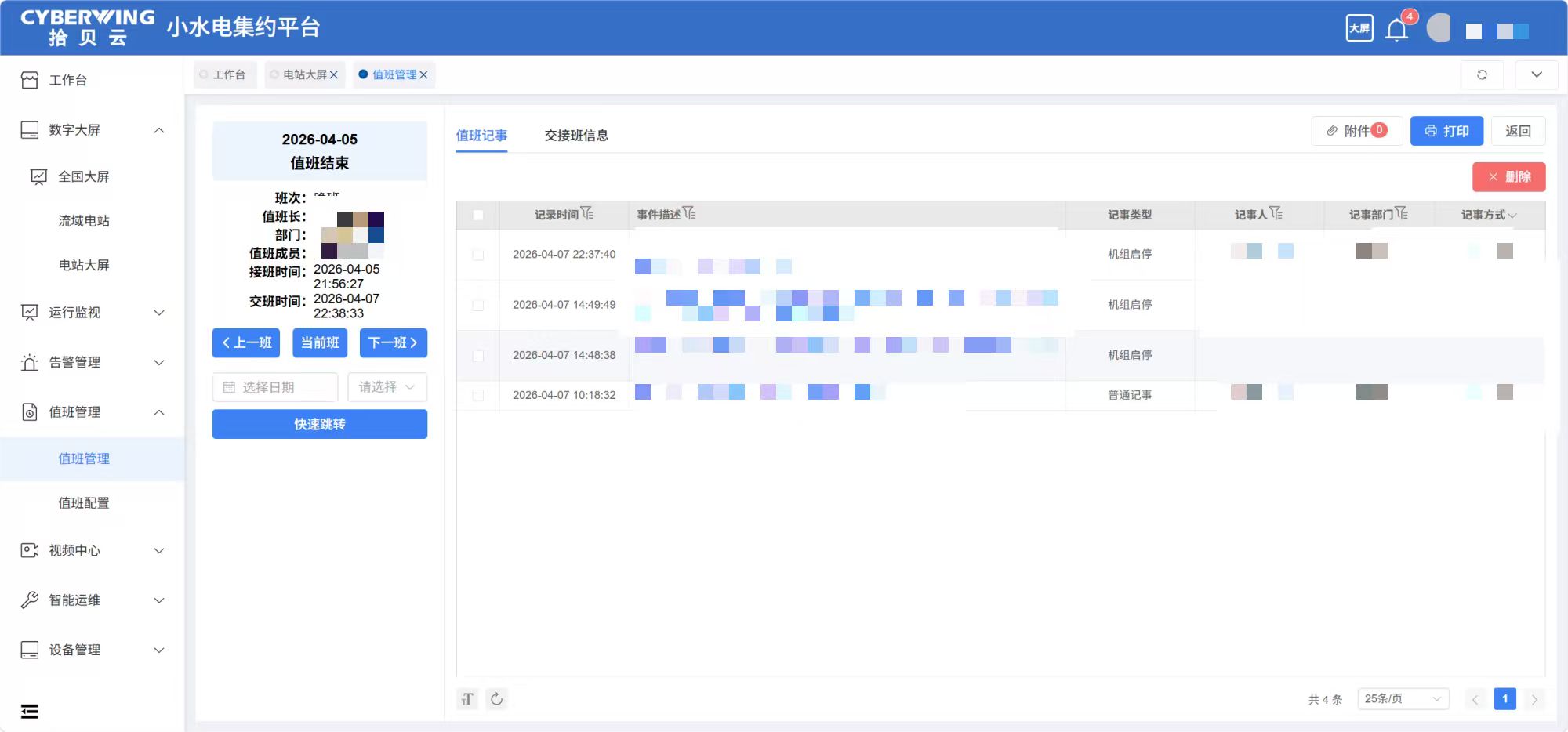1568x732 pixels.
Task: Click the font size icon below table
Action: pos(467,698)
